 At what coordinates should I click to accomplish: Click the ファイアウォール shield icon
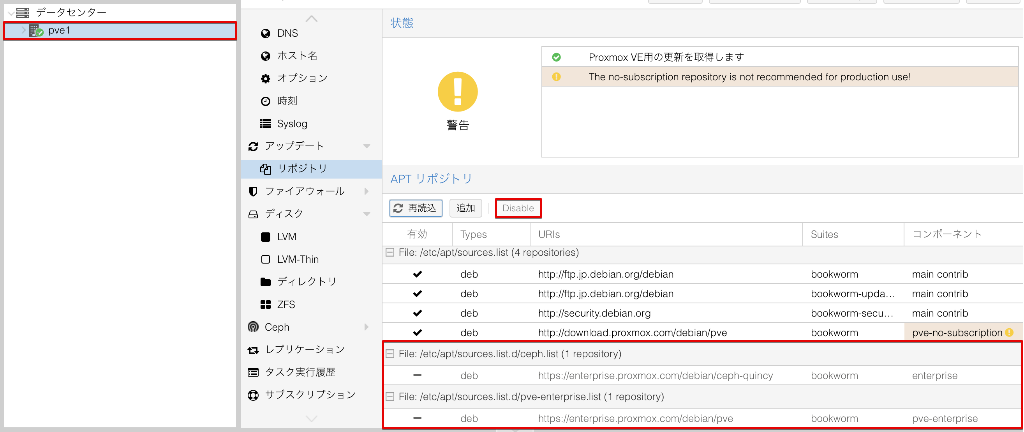click(x=253, y=191)
